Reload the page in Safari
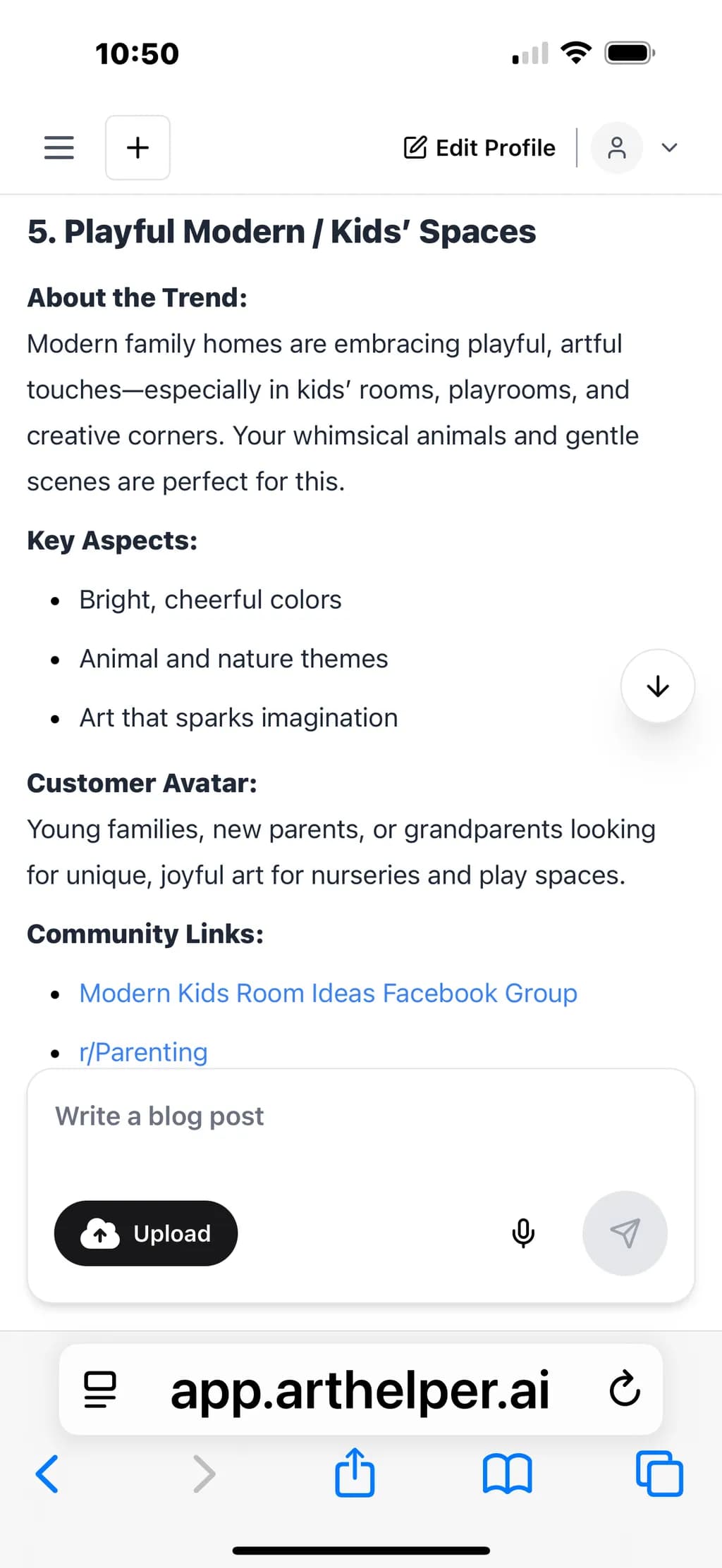The height and width of the screenshot is (1568, 722). pyautogui.click(x=625, y=1390)
